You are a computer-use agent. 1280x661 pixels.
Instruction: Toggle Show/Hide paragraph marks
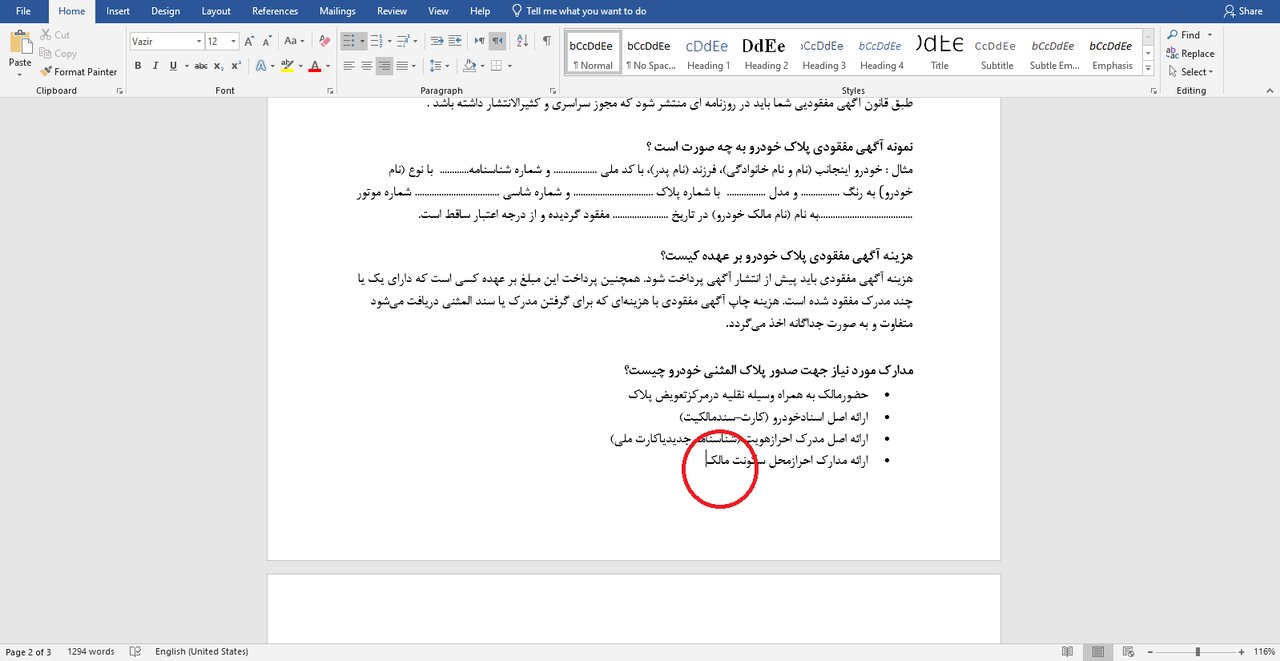point(546,41)
